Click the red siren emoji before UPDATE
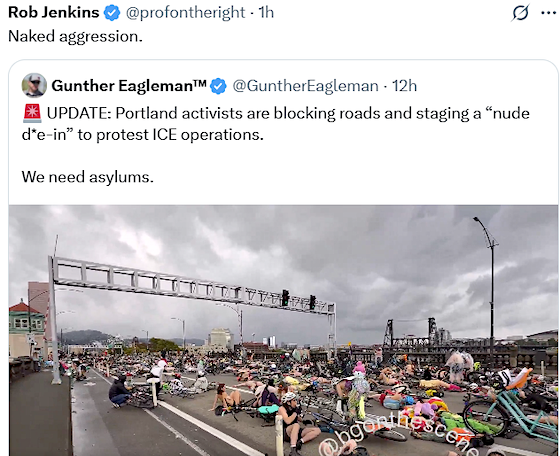The height and width of the screenshot is (456, 560). click(x=32, y=113)
